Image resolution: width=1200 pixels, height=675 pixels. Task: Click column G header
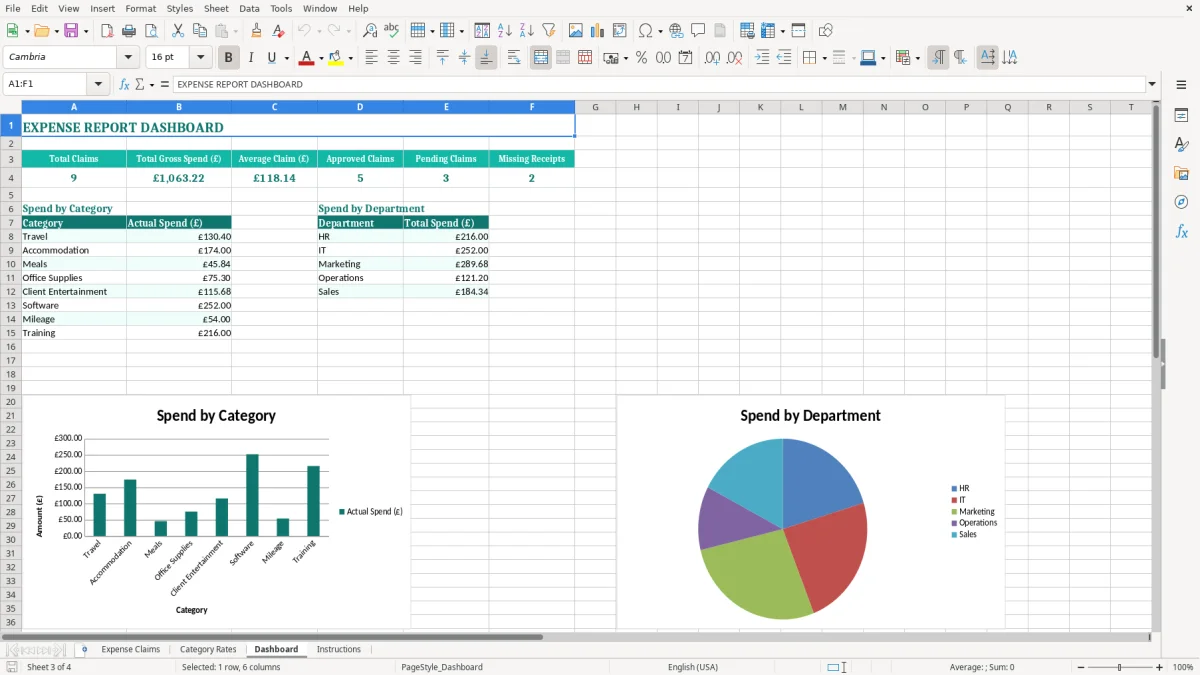595,107
